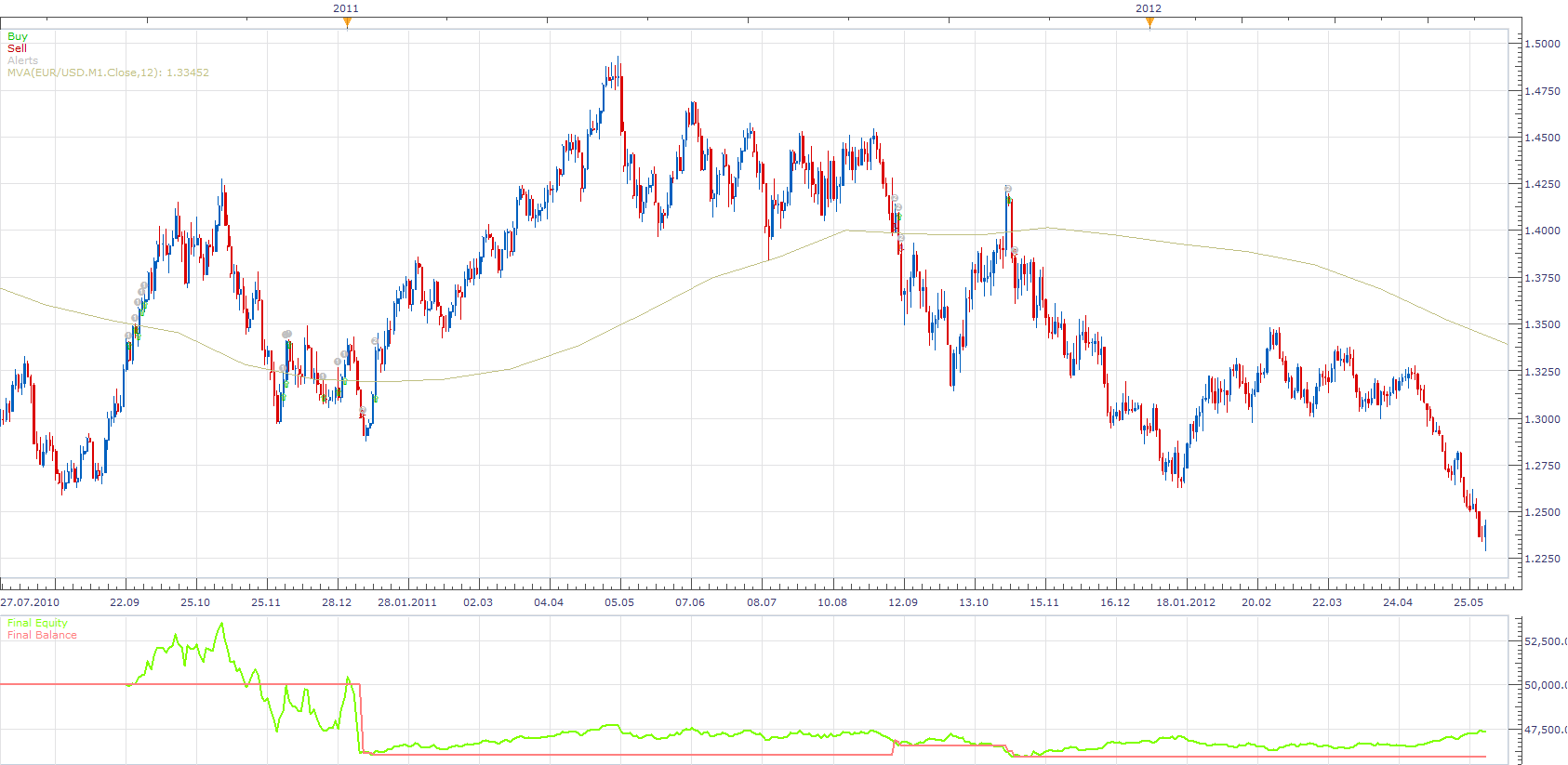The height and width of the screenshot is (765, 1568).
Task: Click the Final Balance legend label
Action: pos(42,635)
